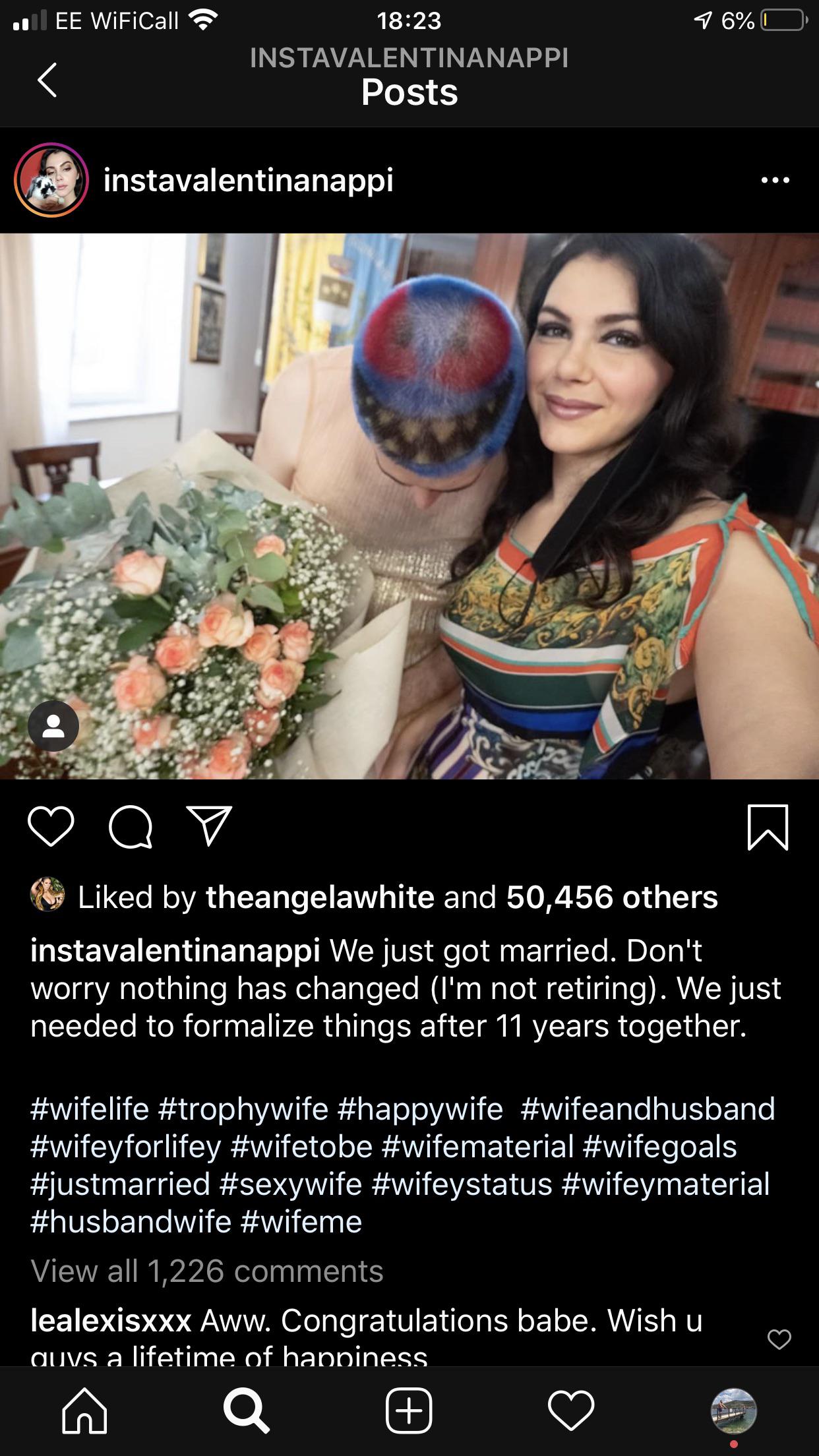View the story from the profile avatar ring

[51, 180]
